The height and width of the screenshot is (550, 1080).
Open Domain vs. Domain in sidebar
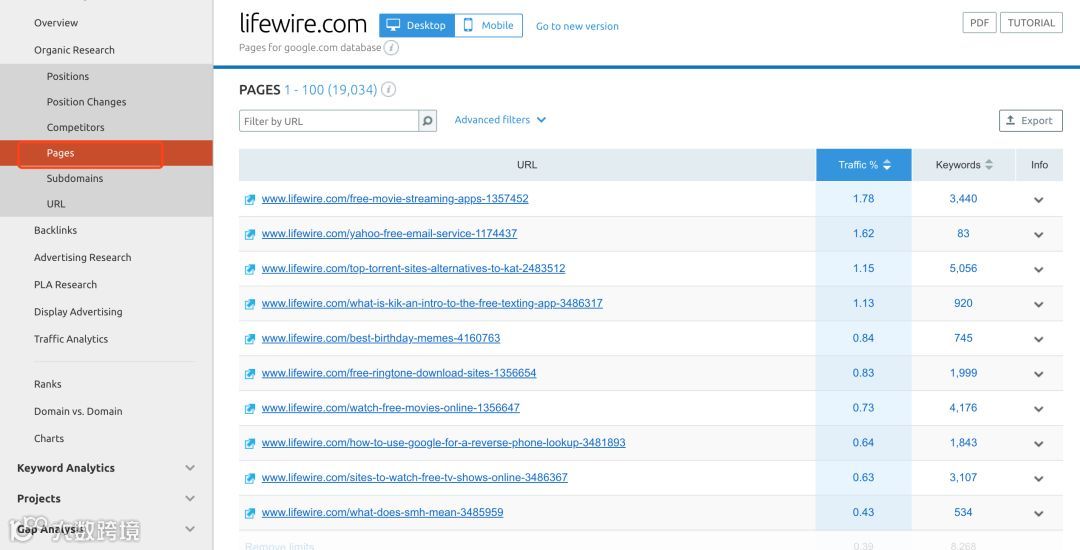(x=78, y=412)
